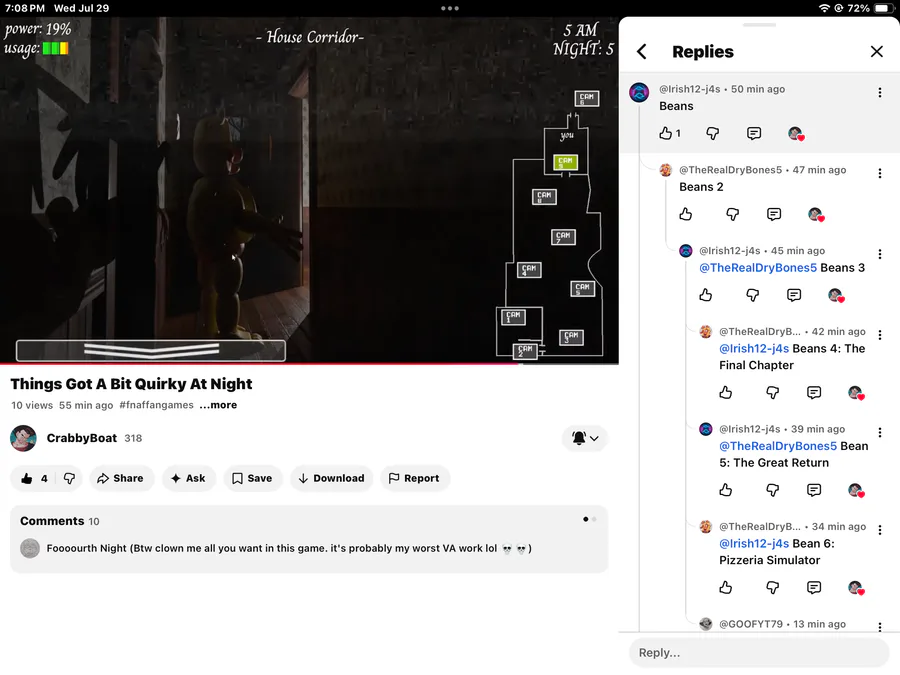Tap the Wi-Fi icon in status bar

coord(824,8)
